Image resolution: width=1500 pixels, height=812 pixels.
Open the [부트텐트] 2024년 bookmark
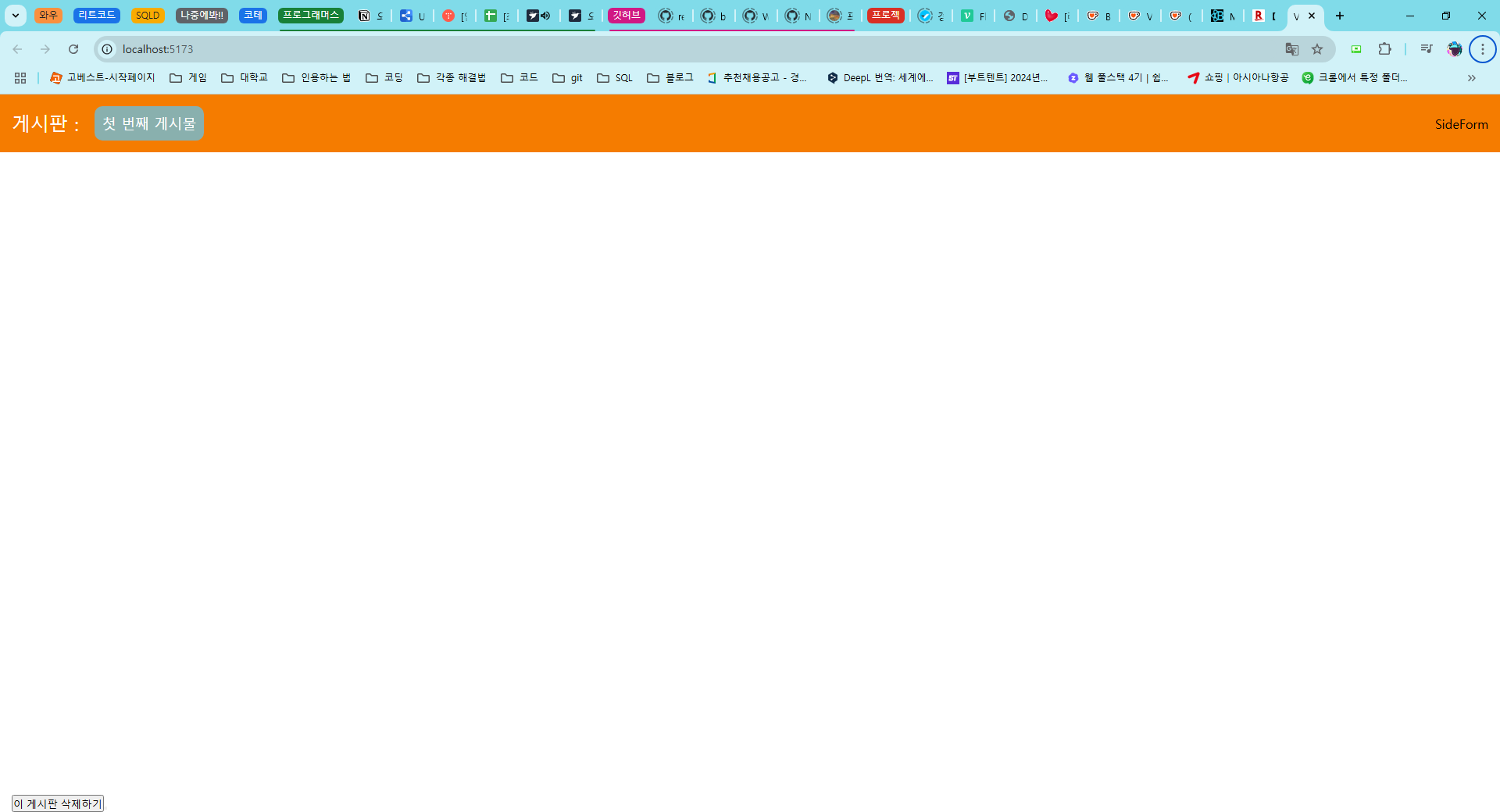point(998,78)
